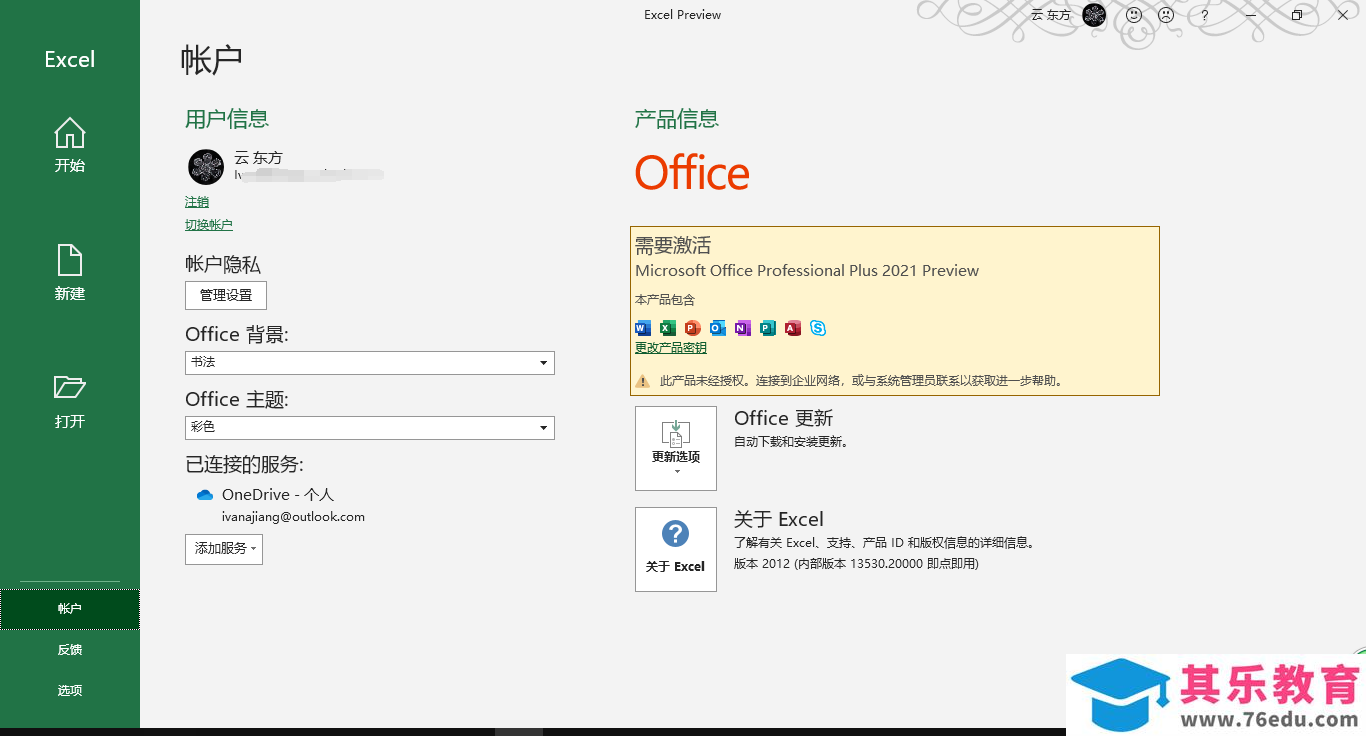The height and width of the screenshot is (736, 1366).
Task: Click the 更改产品密钥 link
Action: 671,348
